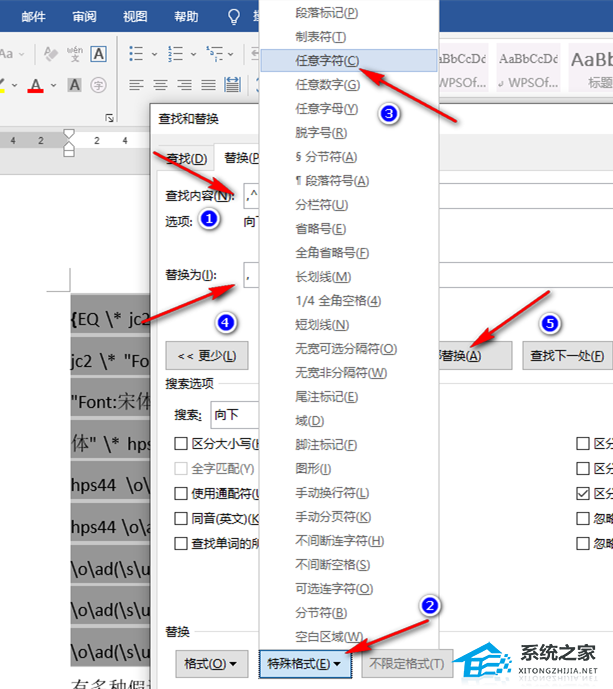Click the 查找下一处 button

pyautogui.click(x=567, y=355)
